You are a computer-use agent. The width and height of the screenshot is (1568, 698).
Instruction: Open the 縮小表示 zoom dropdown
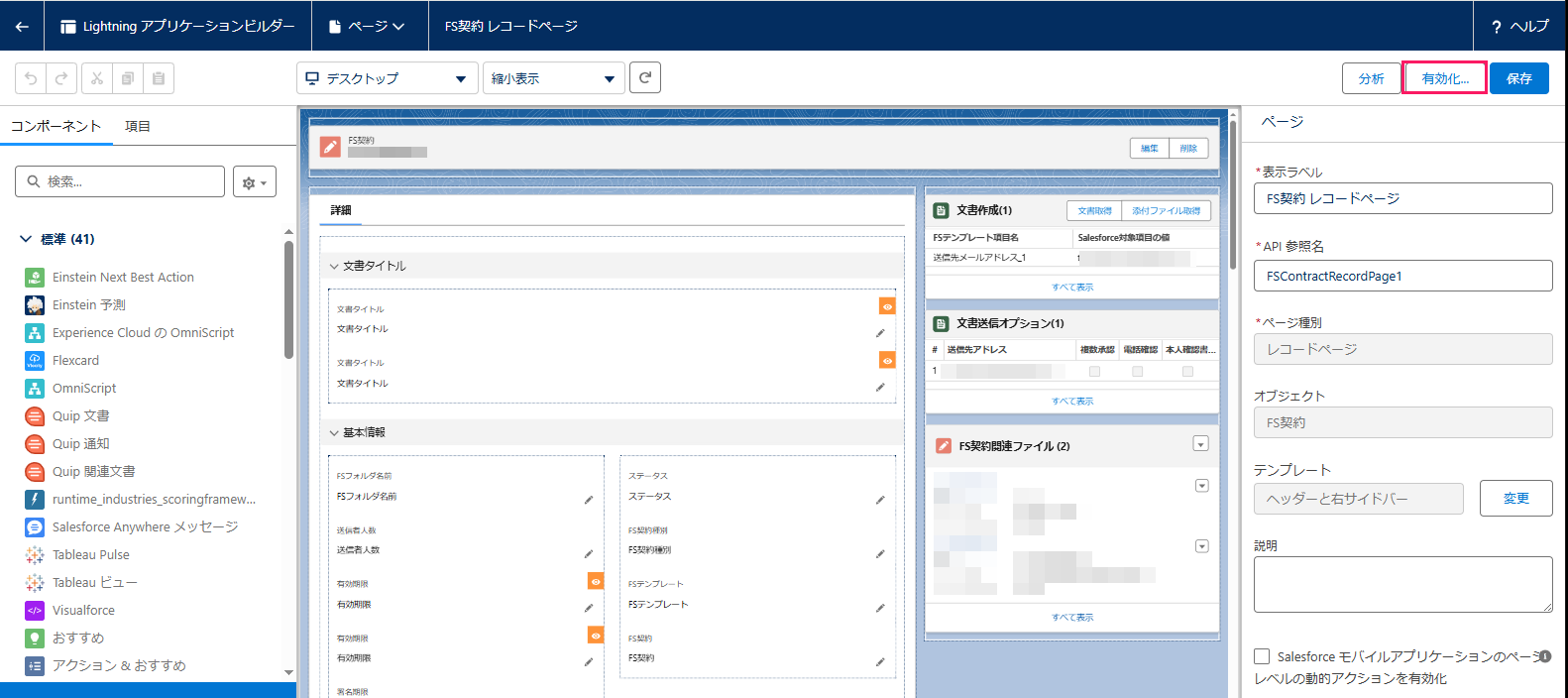(554, 78)
